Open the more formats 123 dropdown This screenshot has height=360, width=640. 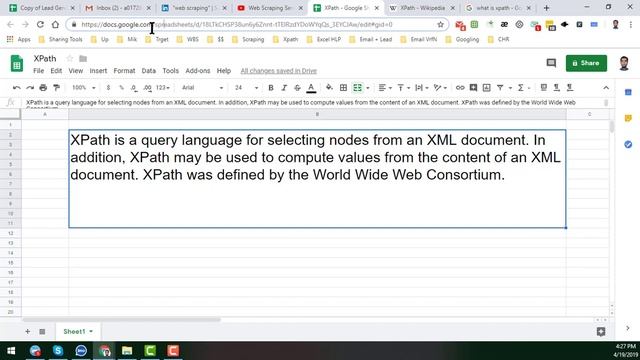162,88
